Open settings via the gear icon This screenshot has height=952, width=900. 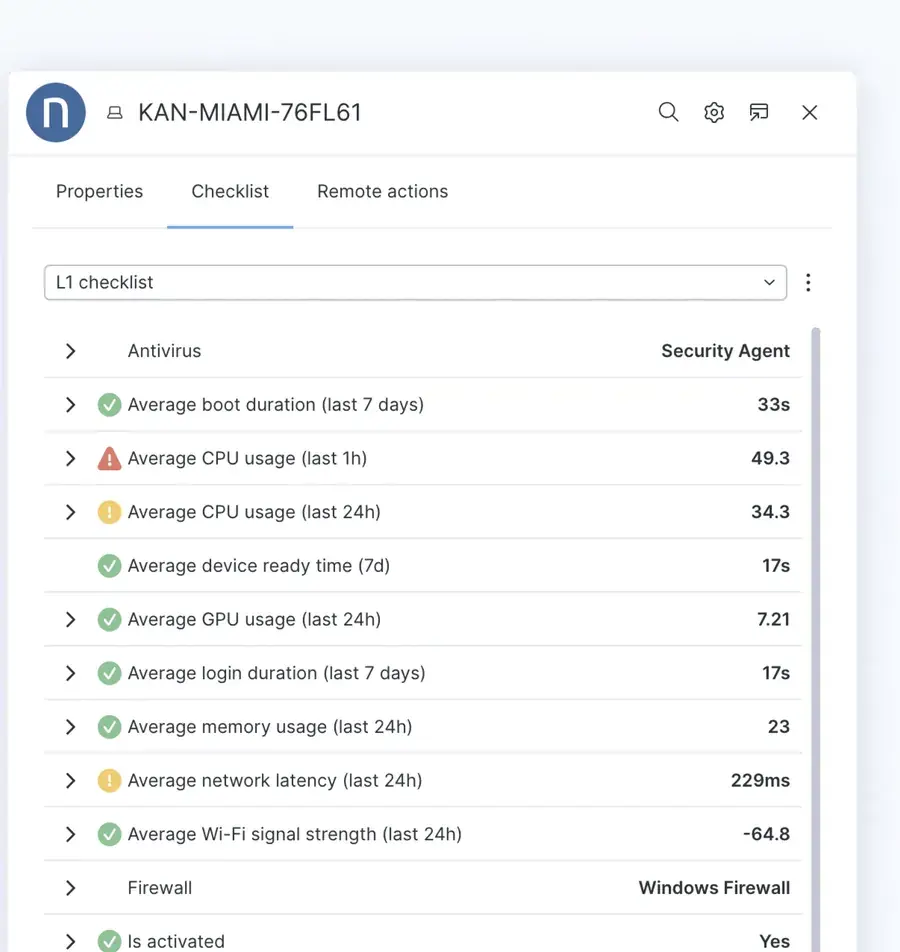pyautogui.click(x=714, y=112)
